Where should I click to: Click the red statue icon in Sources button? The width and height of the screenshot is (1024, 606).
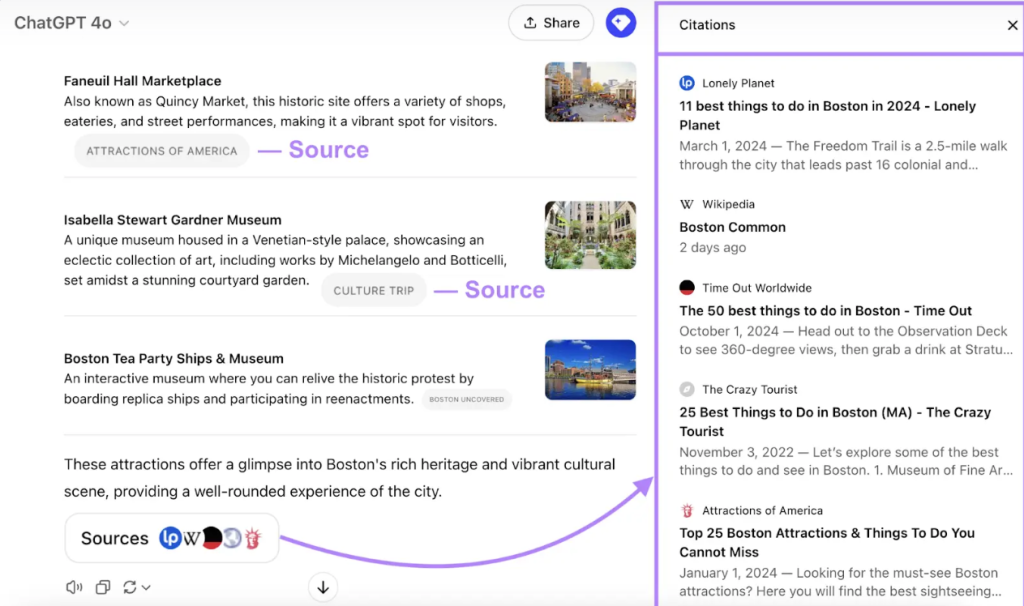point(253,538)
